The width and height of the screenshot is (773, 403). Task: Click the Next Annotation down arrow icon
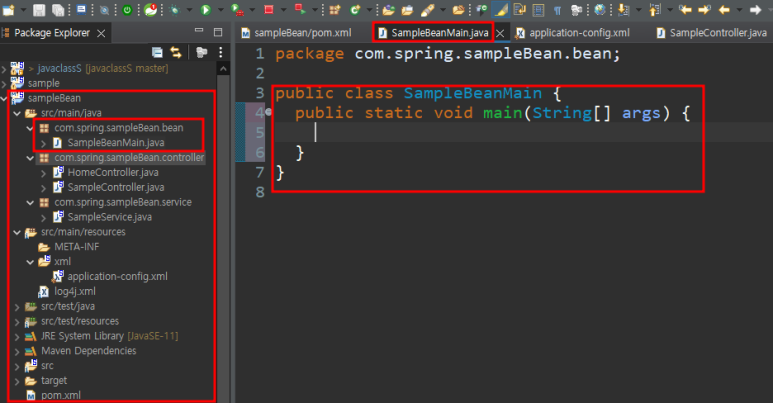[624, 9]
